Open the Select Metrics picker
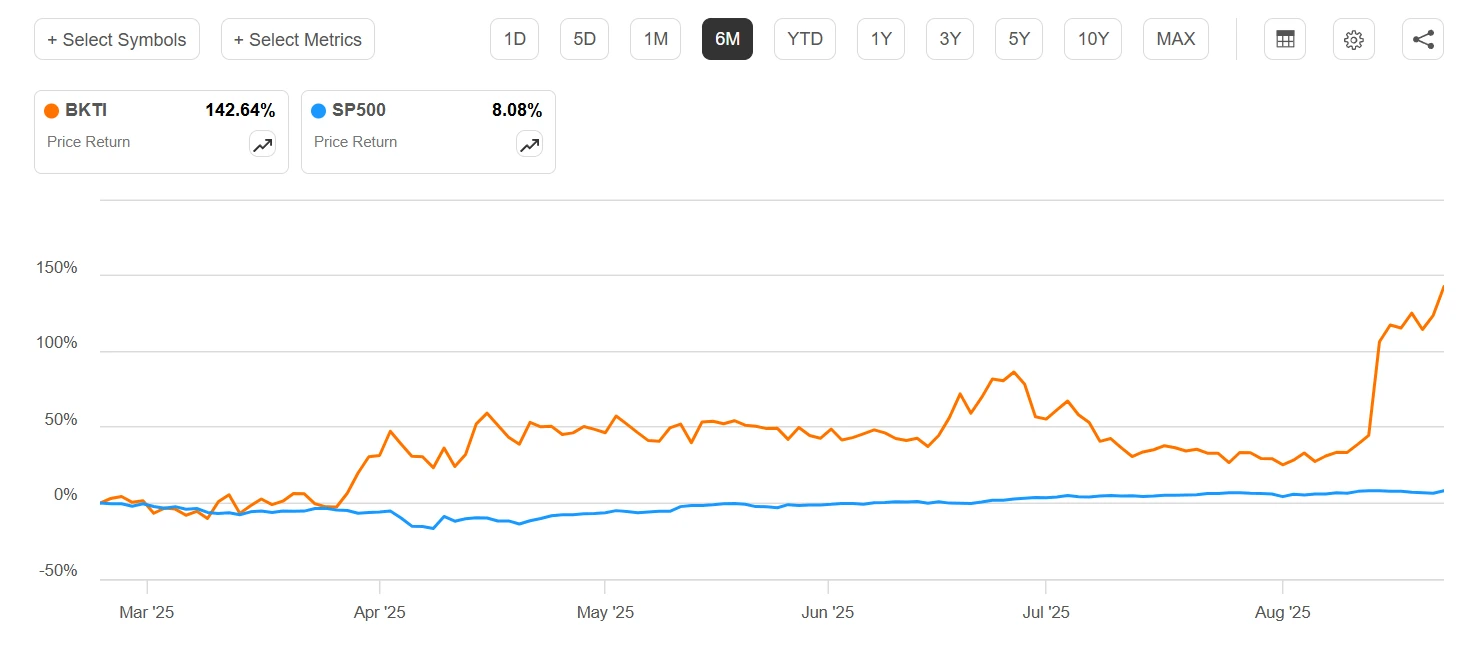This screenshot has height=663, width=1478. coord(298,40)
